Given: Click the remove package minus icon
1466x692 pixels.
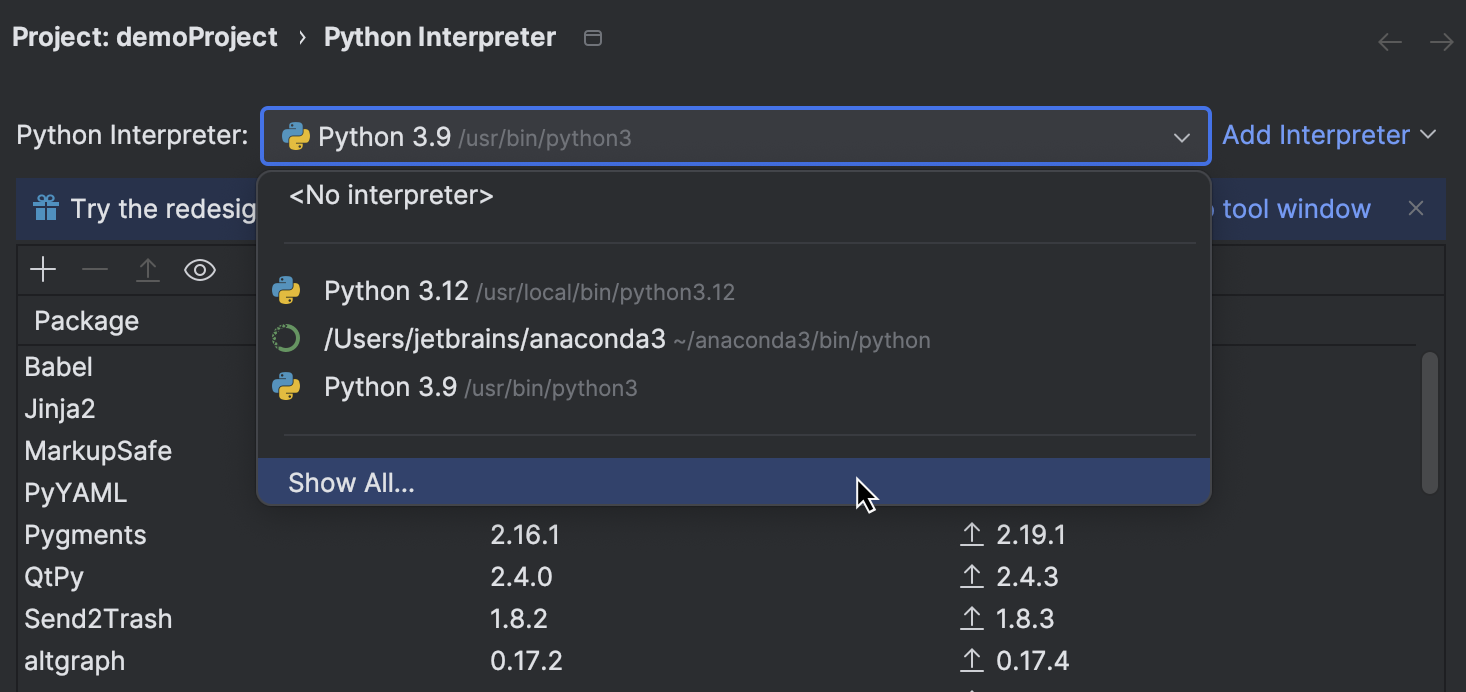Looking at the screenshot, I should (95, 270).
